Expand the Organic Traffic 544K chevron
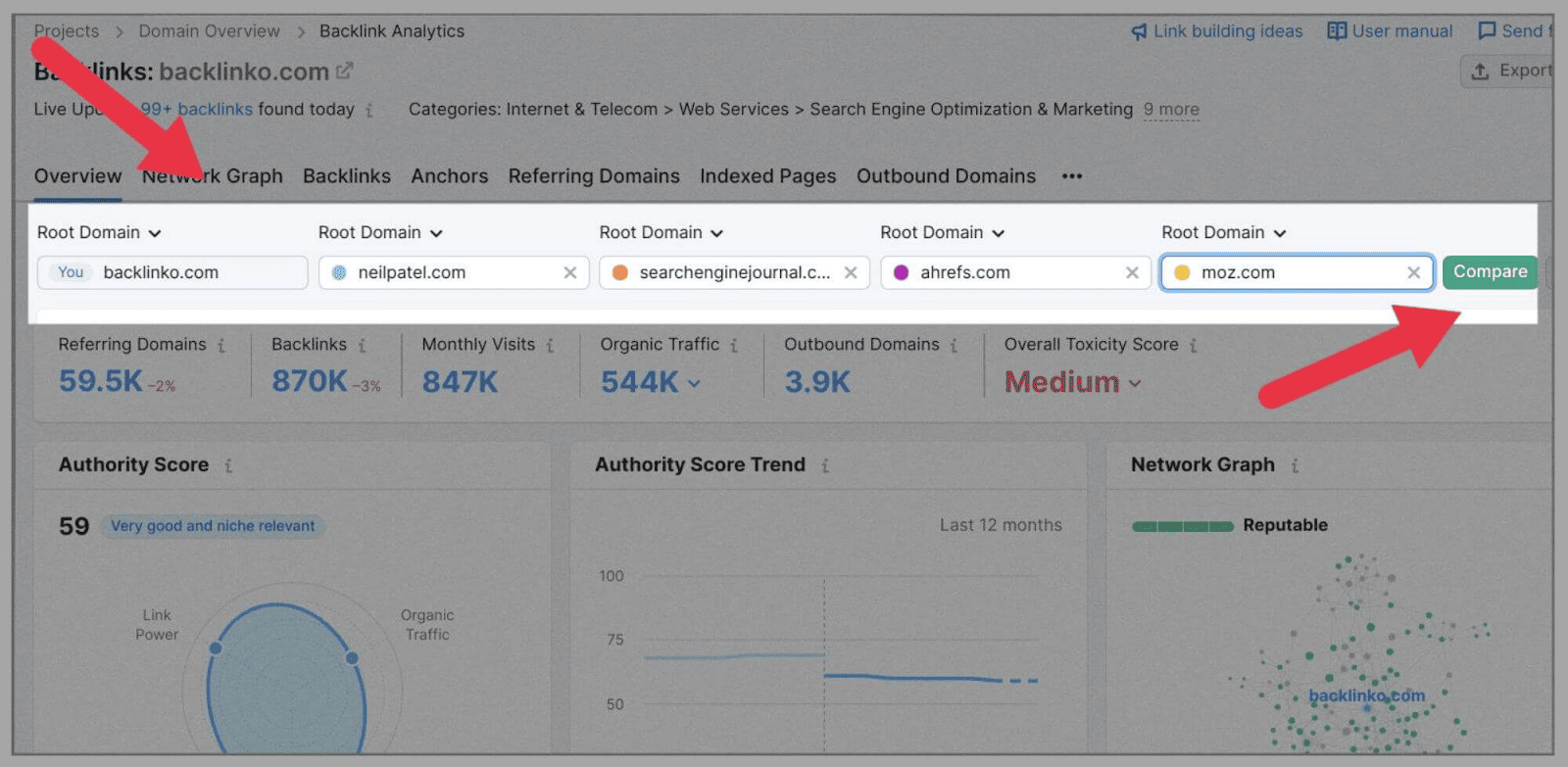The height and width of the screenshot is (767, 1568). click(694, 384)
